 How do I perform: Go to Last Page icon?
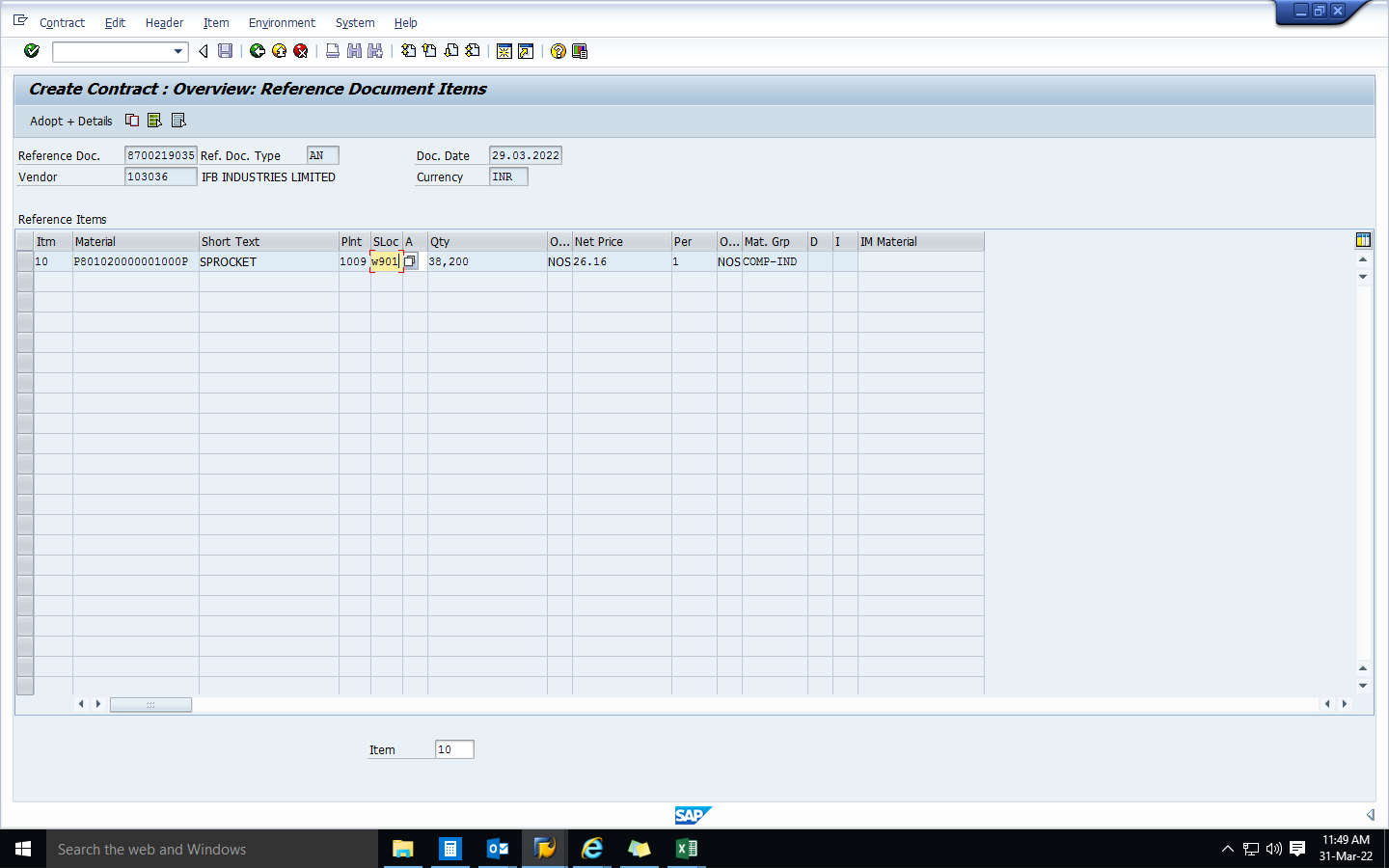473,51
